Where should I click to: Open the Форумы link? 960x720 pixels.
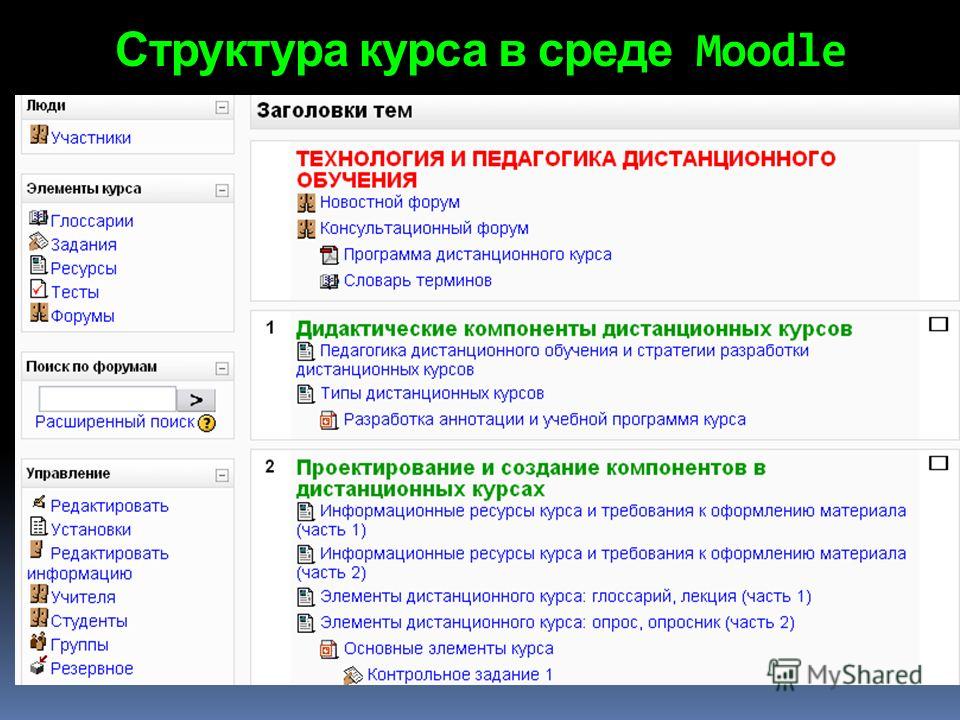pos(82,317)
